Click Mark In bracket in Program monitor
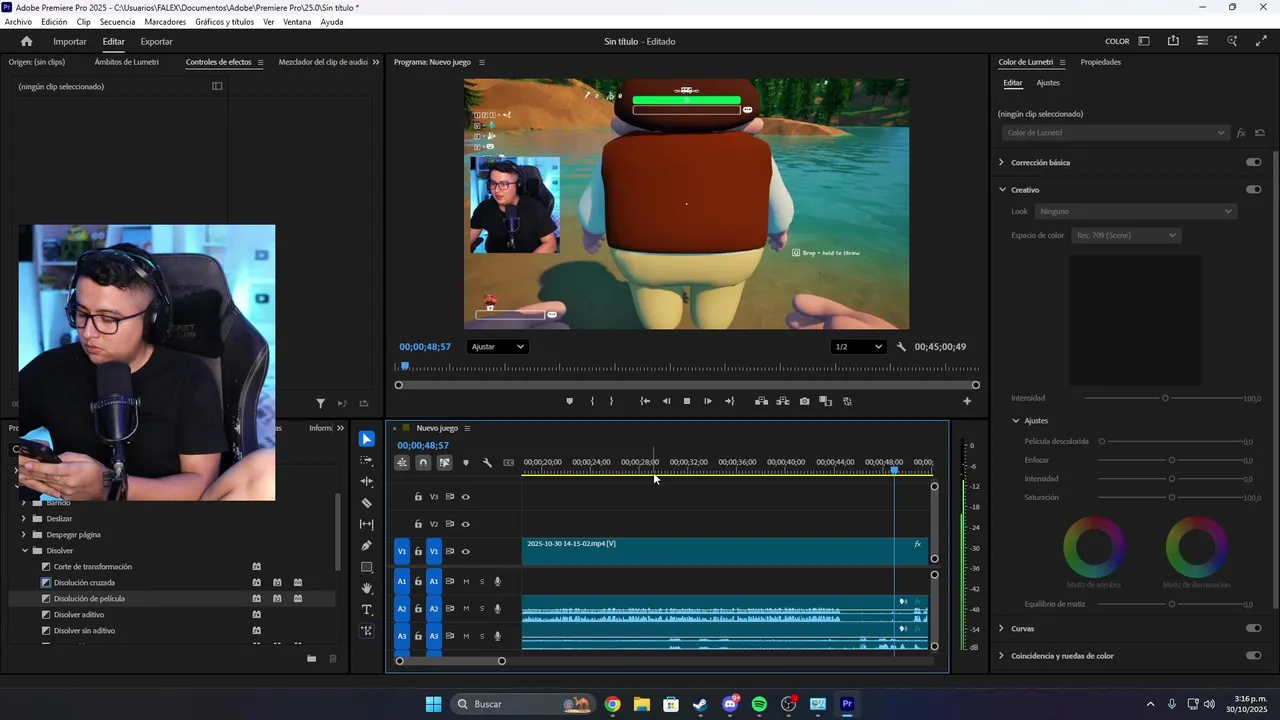Screen dimensions: 1280x720 coord(592,401)
